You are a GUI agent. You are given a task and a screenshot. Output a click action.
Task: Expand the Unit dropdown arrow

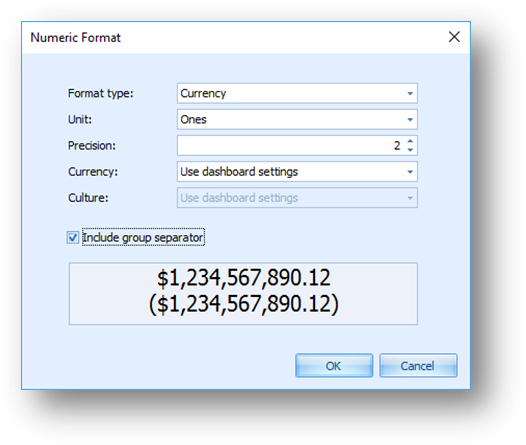tap(410, 120)
